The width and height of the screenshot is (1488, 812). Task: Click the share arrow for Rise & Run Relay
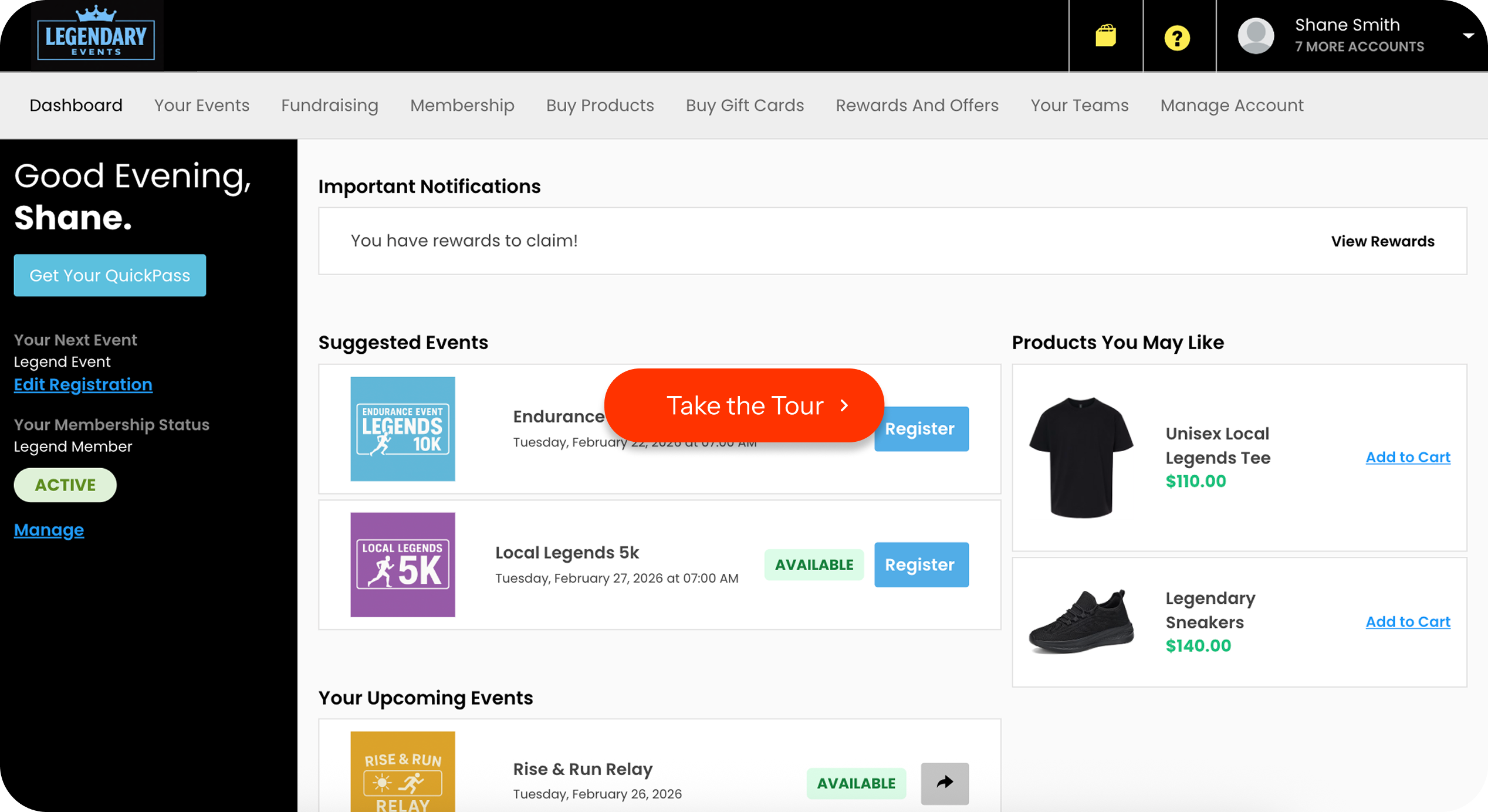pos(945,783)
